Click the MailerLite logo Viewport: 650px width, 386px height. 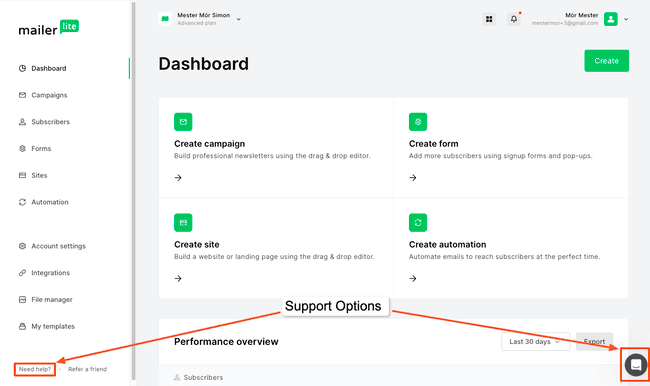49,28
